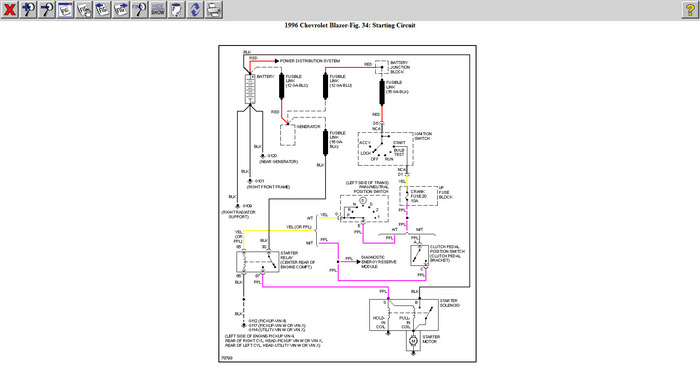Toggle the Hide/Show button

coord(158,9)
